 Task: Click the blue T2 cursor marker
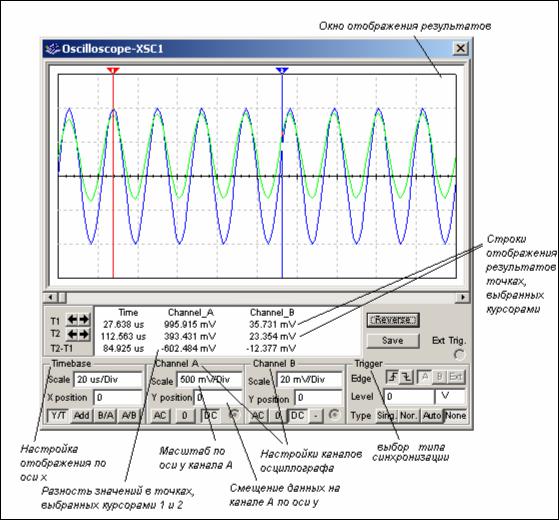click(x=282, y=71)
